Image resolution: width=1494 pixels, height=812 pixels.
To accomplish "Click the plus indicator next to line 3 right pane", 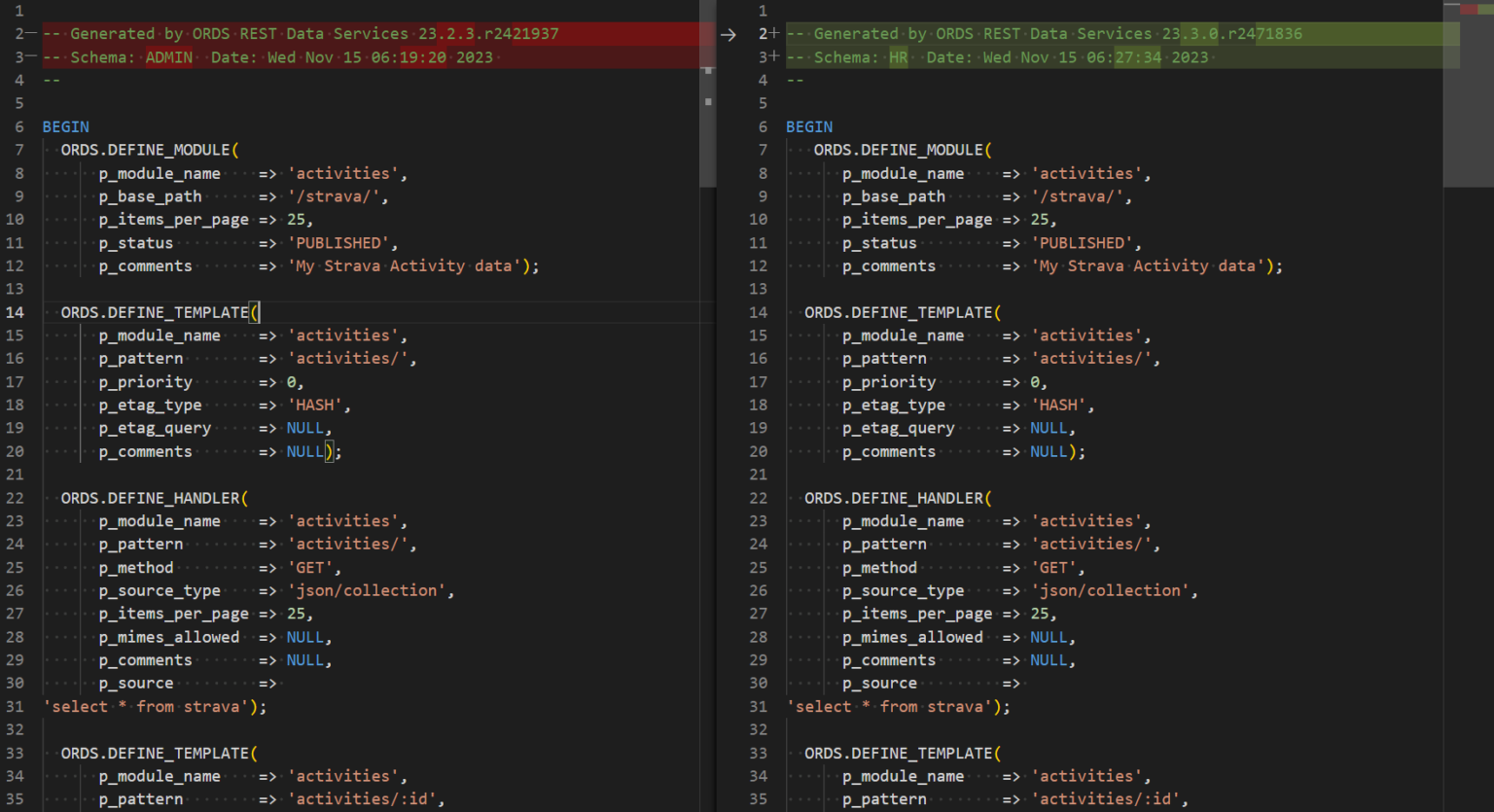I will click(773, 56).
